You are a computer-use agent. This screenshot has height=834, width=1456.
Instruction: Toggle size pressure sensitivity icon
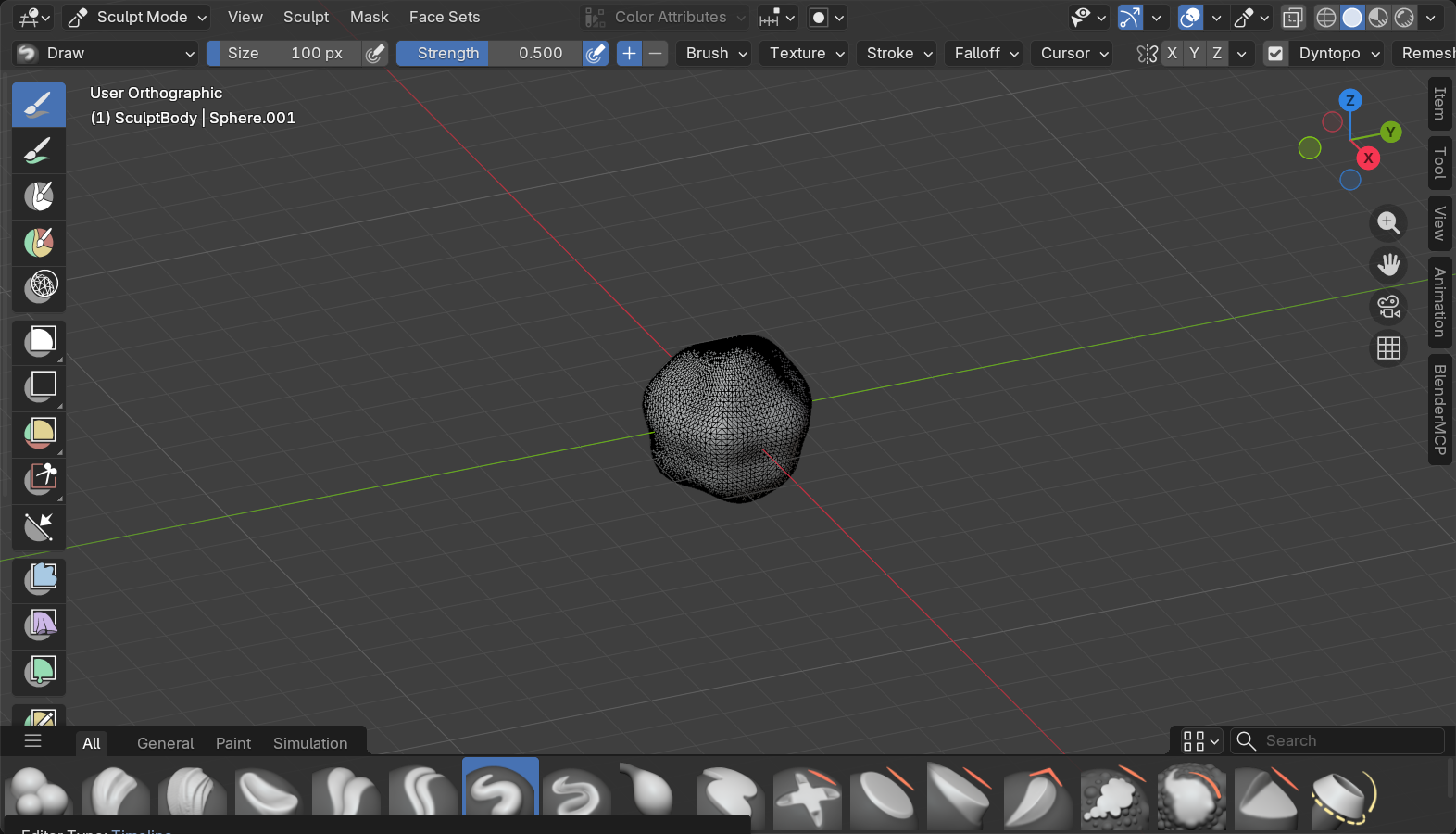tap(374, 54)
